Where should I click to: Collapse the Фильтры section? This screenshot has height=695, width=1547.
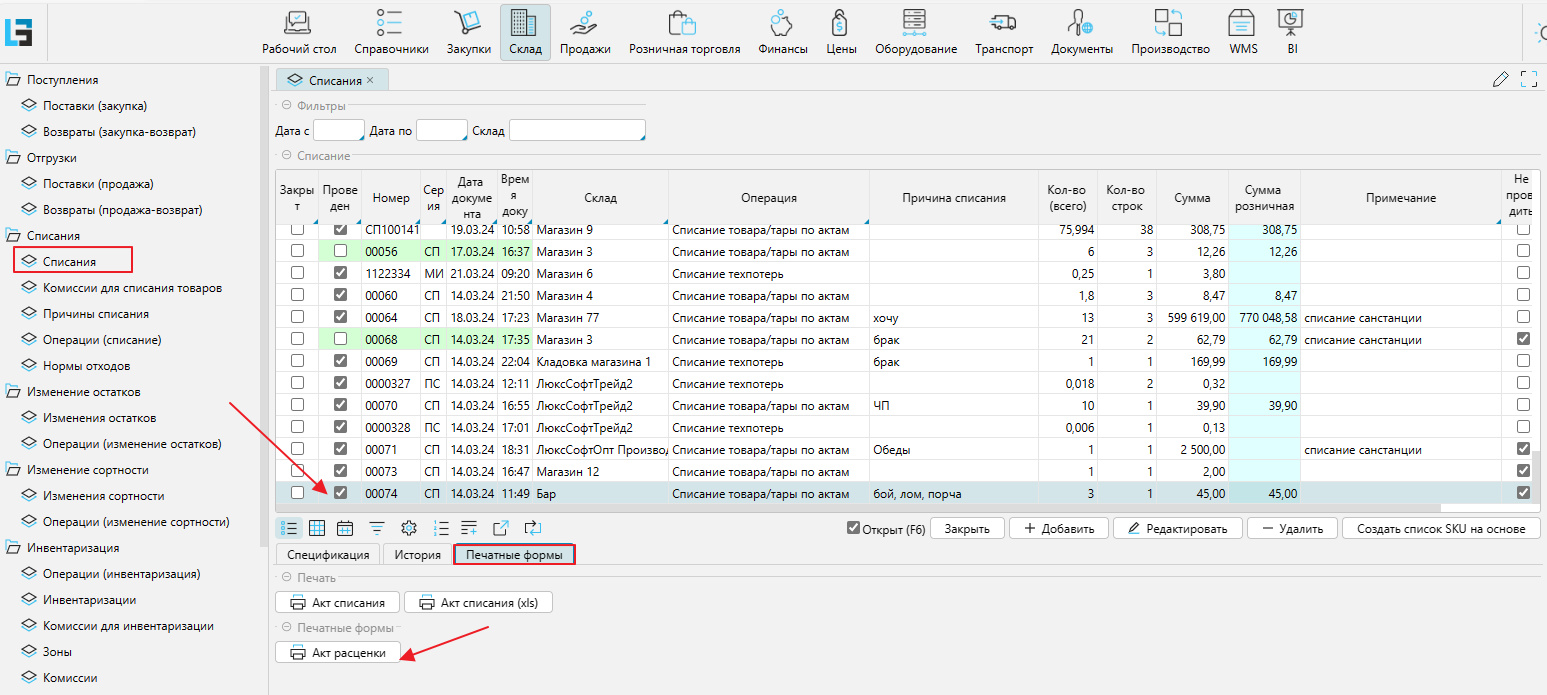click(287, 106)
